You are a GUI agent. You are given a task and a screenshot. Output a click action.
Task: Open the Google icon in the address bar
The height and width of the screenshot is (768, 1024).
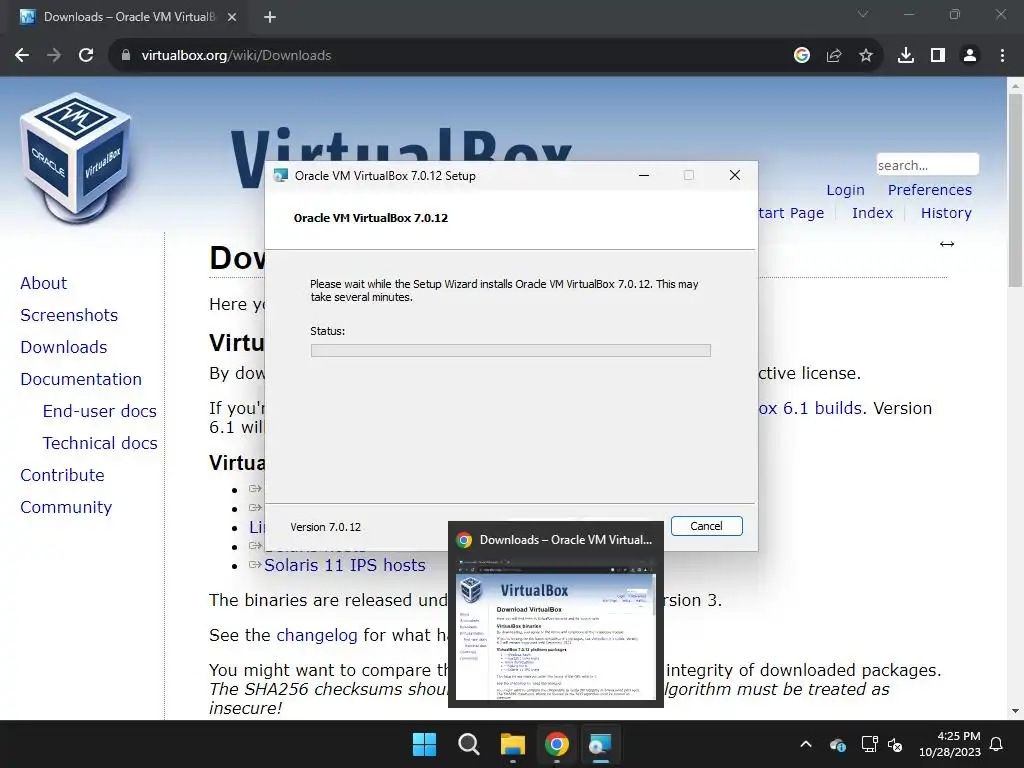(x=802, y=56)
